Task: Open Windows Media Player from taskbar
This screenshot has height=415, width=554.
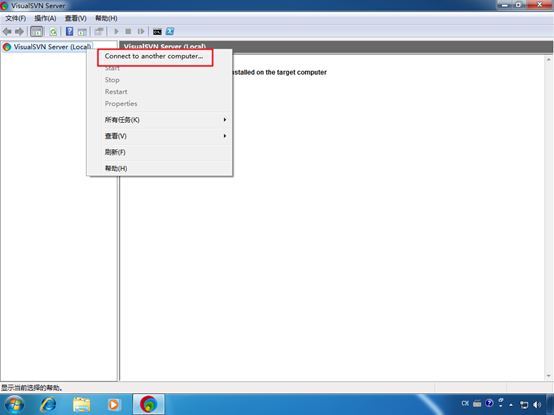Action: tap(114, 404)
